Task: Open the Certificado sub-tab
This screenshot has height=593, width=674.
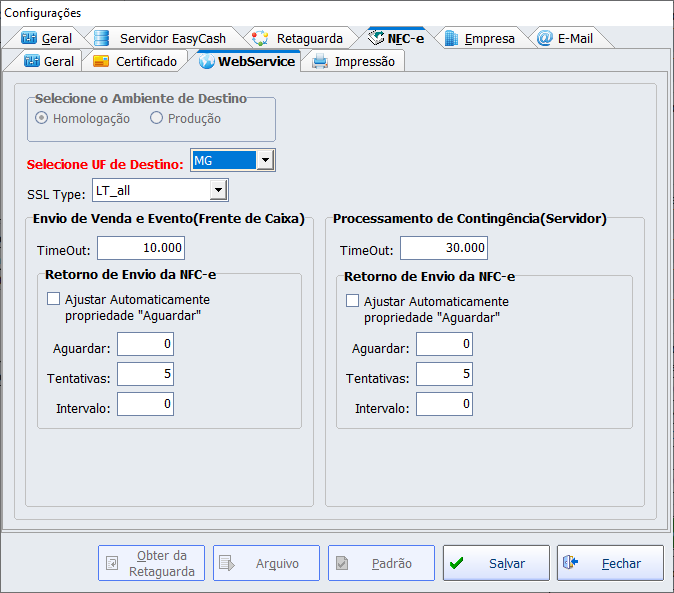Action: (x=135, y=61)
